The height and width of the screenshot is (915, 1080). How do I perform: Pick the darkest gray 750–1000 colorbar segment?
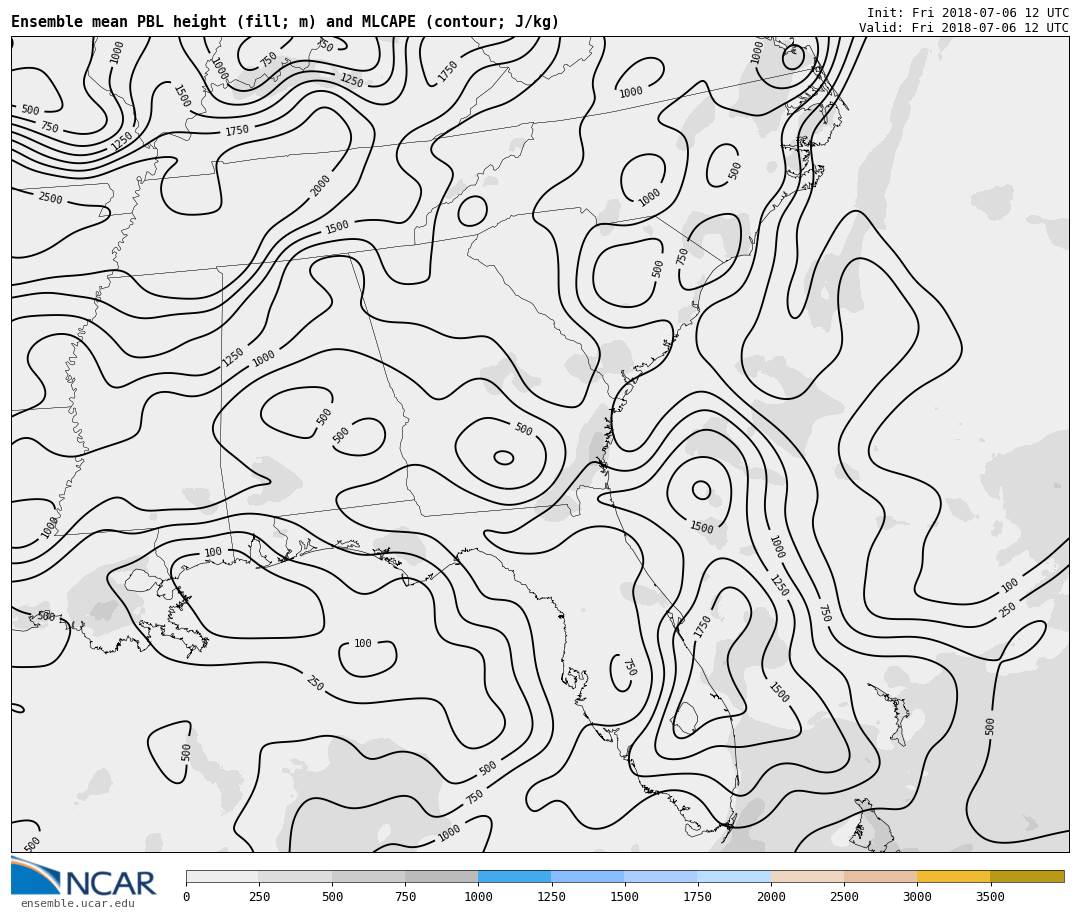coord(442,876)
